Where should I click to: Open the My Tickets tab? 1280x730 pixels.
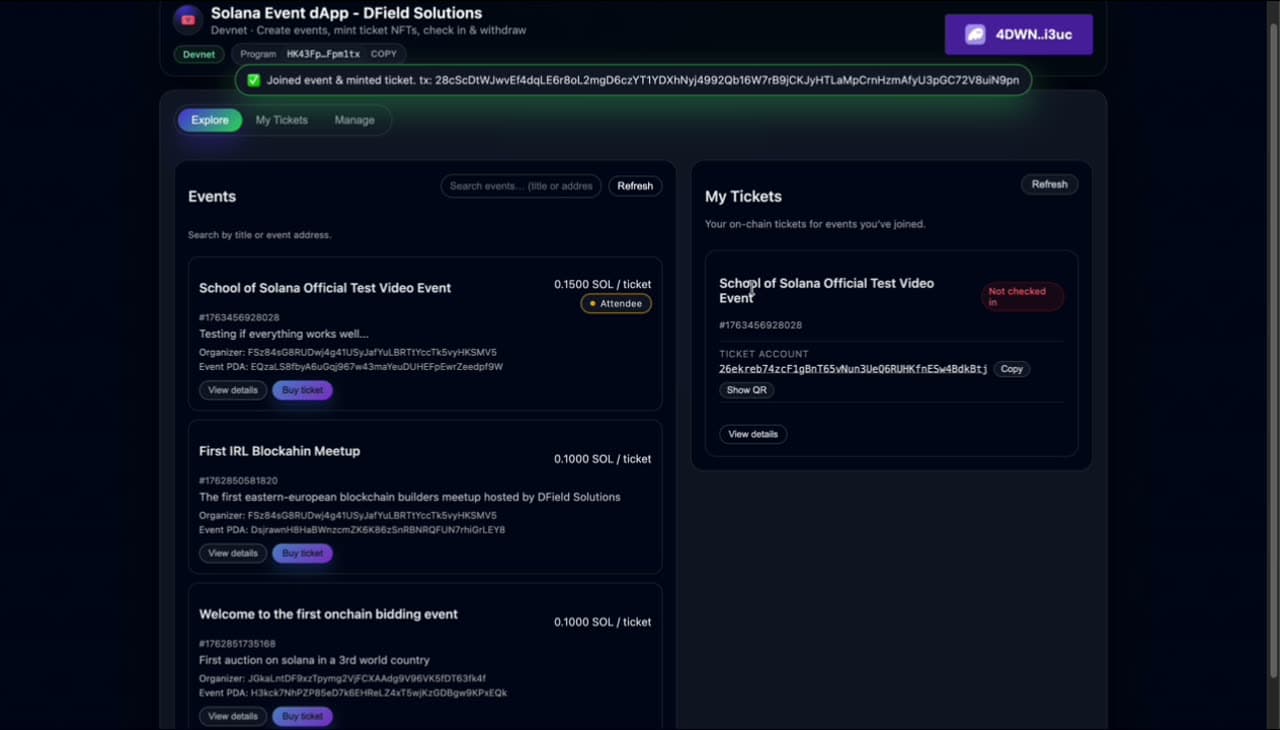point(282,120)
